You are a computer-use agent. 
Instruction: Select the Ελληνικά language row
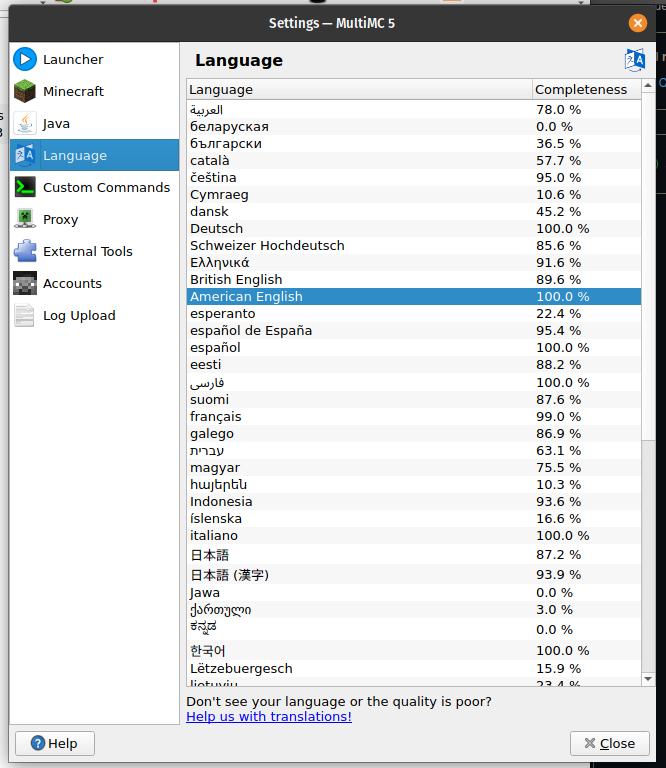tap(414, 263)
